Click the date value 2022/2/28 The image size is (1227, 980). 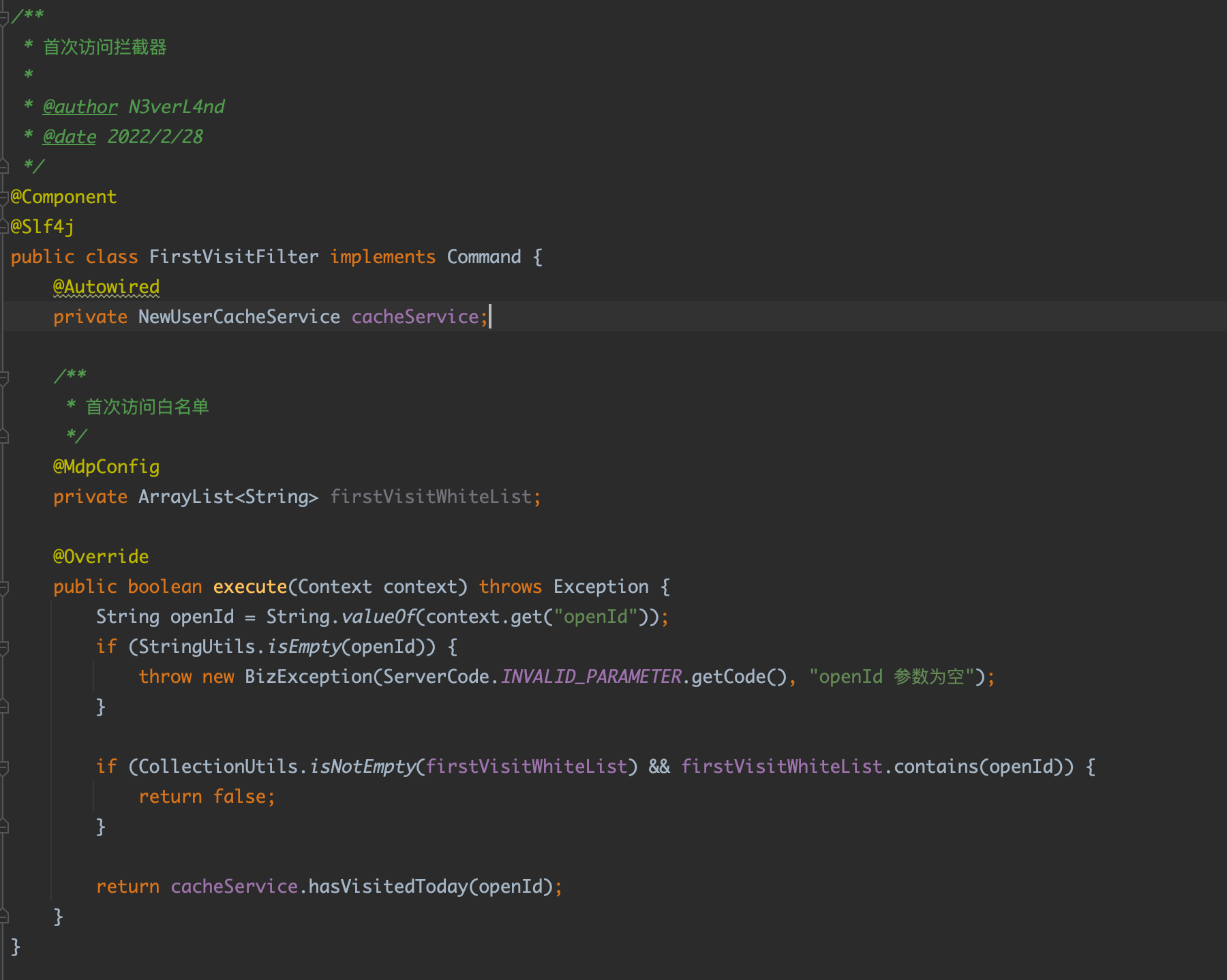pos(155,137)
